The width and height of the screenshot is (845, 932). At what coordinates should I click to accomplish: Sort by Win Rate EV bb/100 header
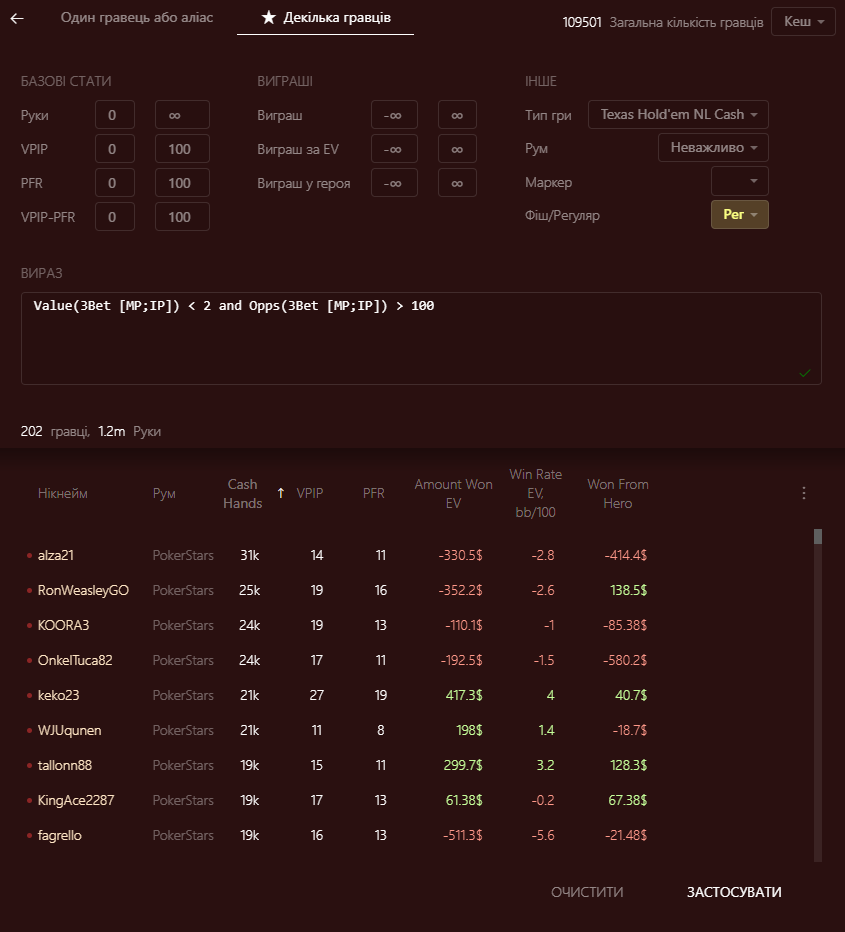coord(535,493)
